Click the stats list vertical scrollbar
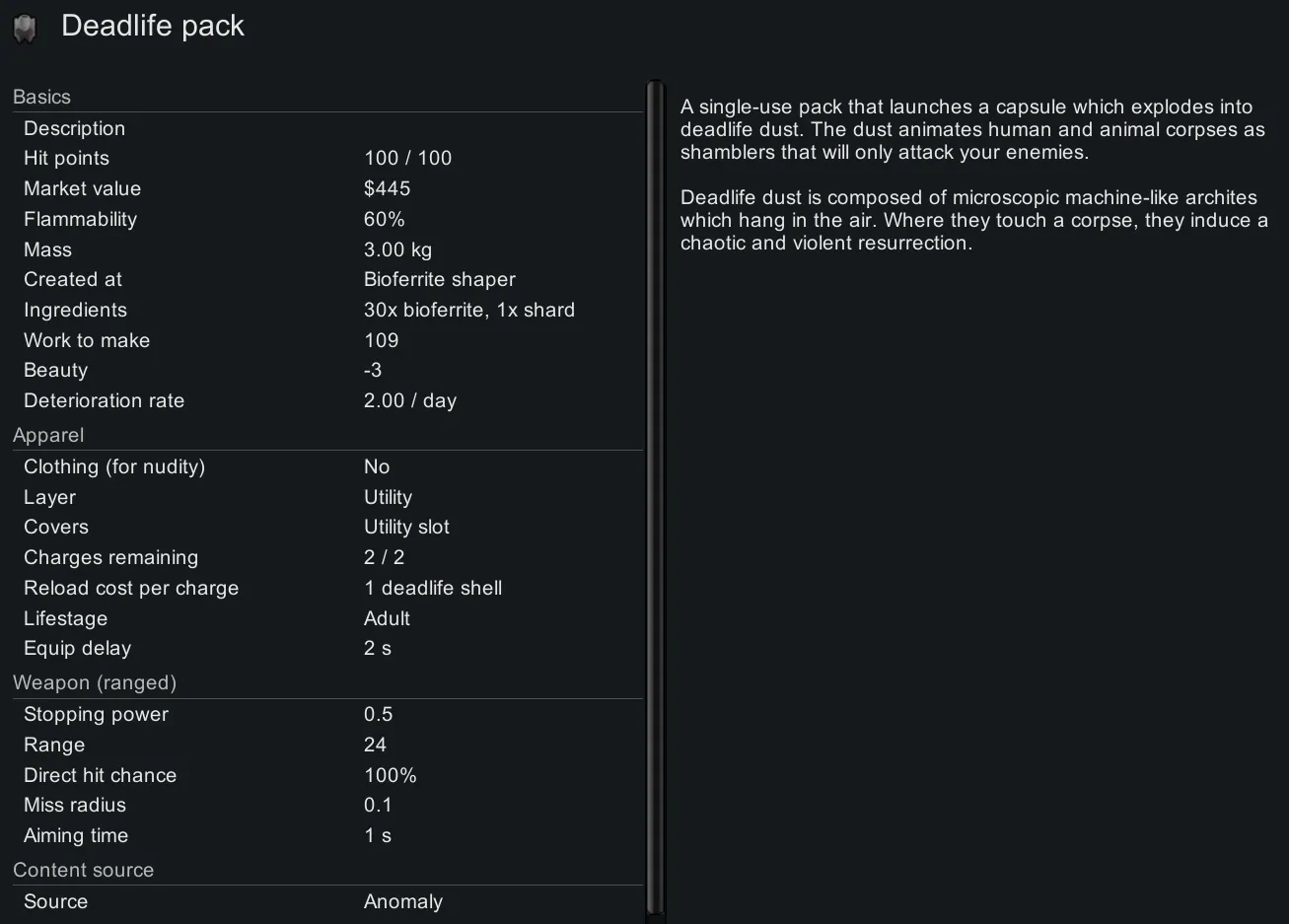This screenshot has height=924, width=1289. pos(656,493)
